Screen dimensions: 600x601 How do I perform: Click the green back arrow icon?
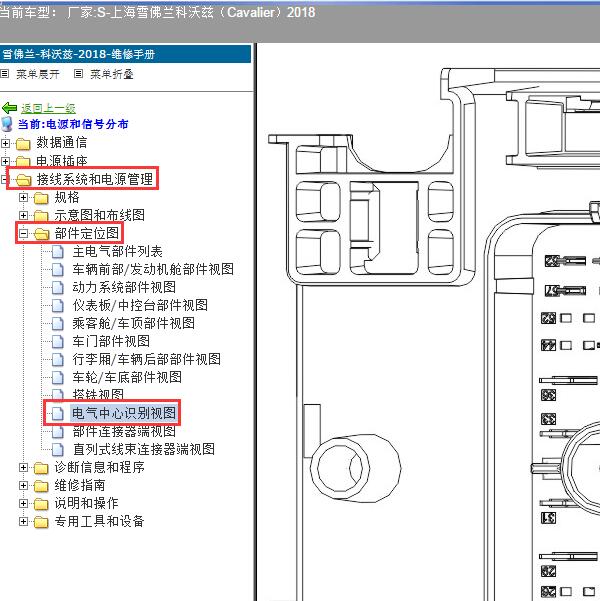tap(10, 108)
